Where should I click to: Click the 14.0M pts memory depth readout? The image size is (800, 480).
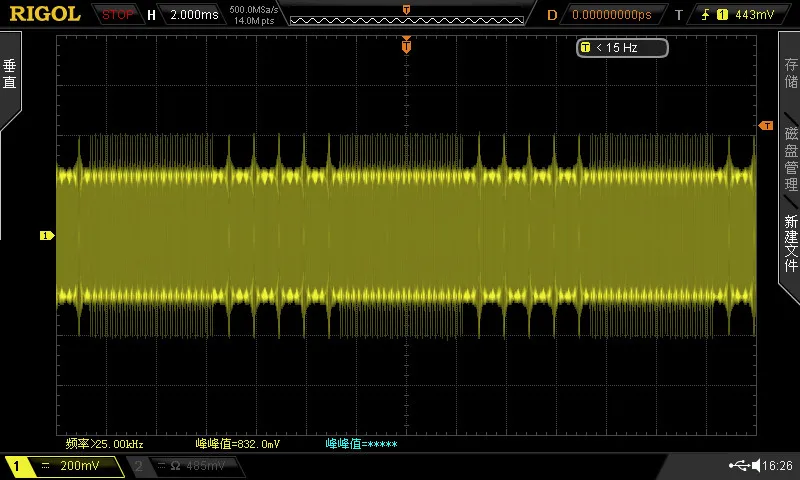pos(254,21)
